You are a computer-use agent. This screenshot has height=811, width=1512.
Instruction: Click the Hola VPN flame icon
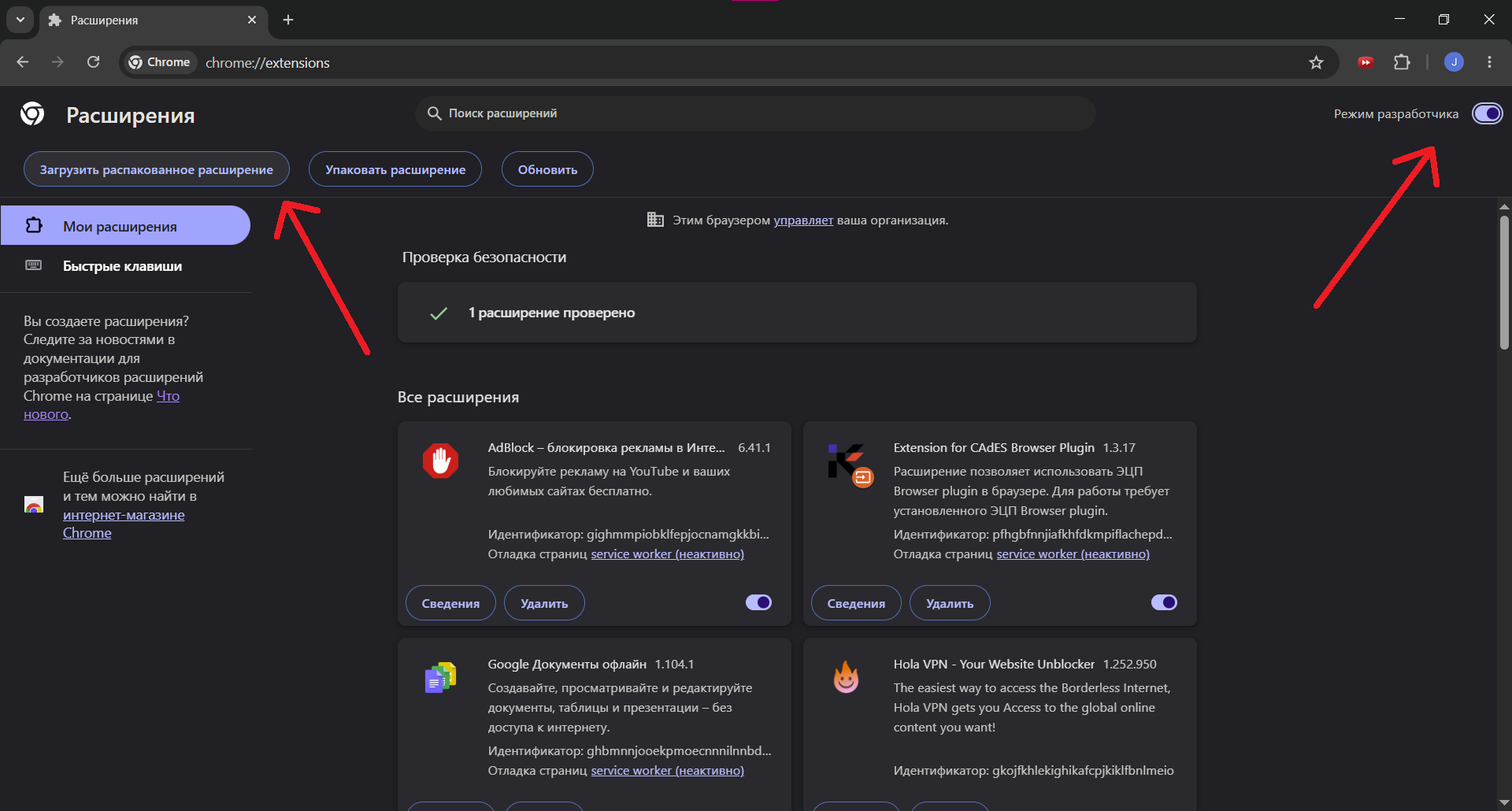[x=847, y=677]
